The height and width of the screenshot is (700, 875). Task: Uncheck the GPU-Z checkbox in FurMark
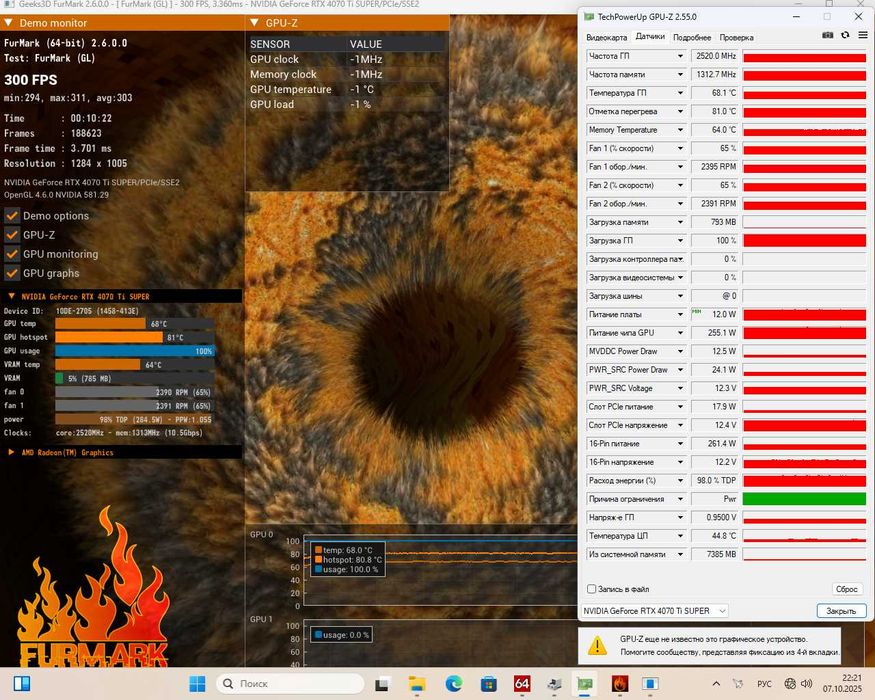click(x=12, y=235)
